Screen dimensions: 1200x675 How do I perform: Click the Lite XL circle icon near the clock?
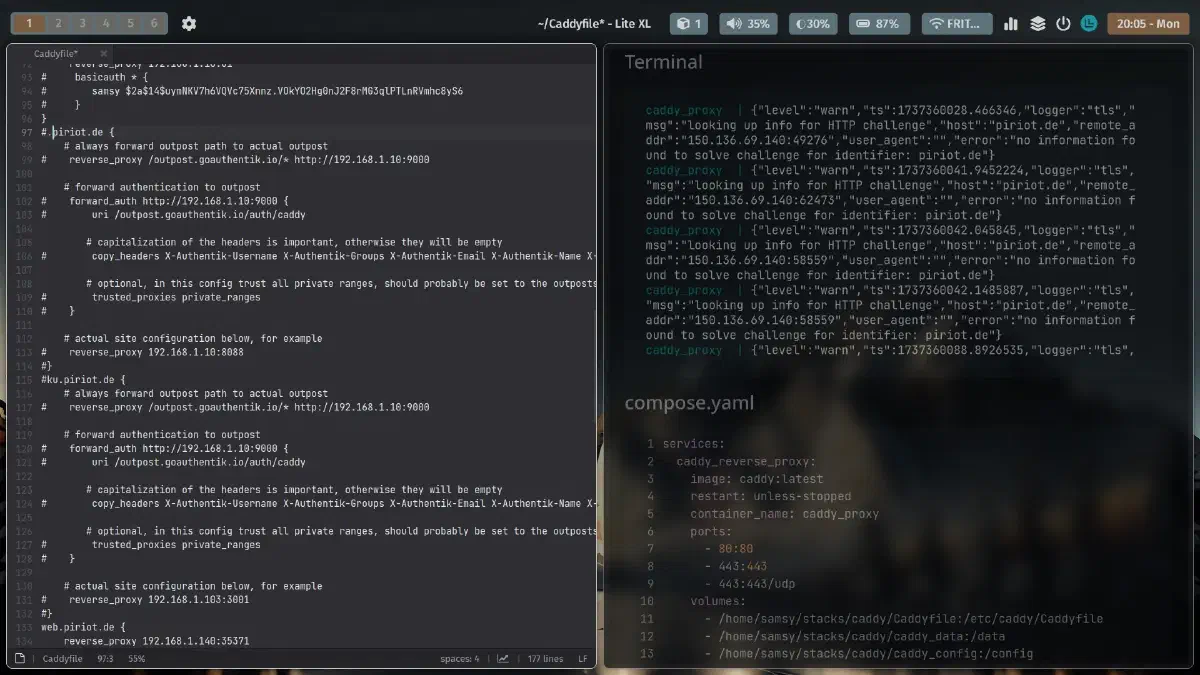coord(1087,22)
